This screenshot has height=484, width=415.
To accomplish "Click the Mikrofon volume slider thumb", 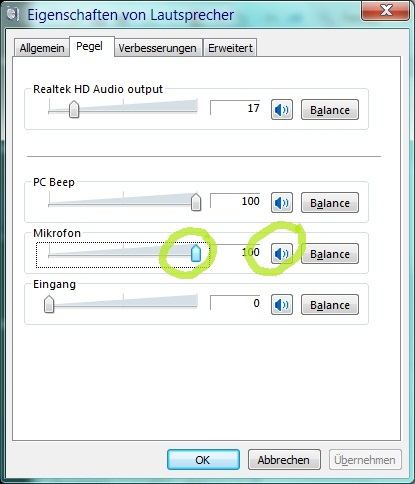I will tap(196, 253).
